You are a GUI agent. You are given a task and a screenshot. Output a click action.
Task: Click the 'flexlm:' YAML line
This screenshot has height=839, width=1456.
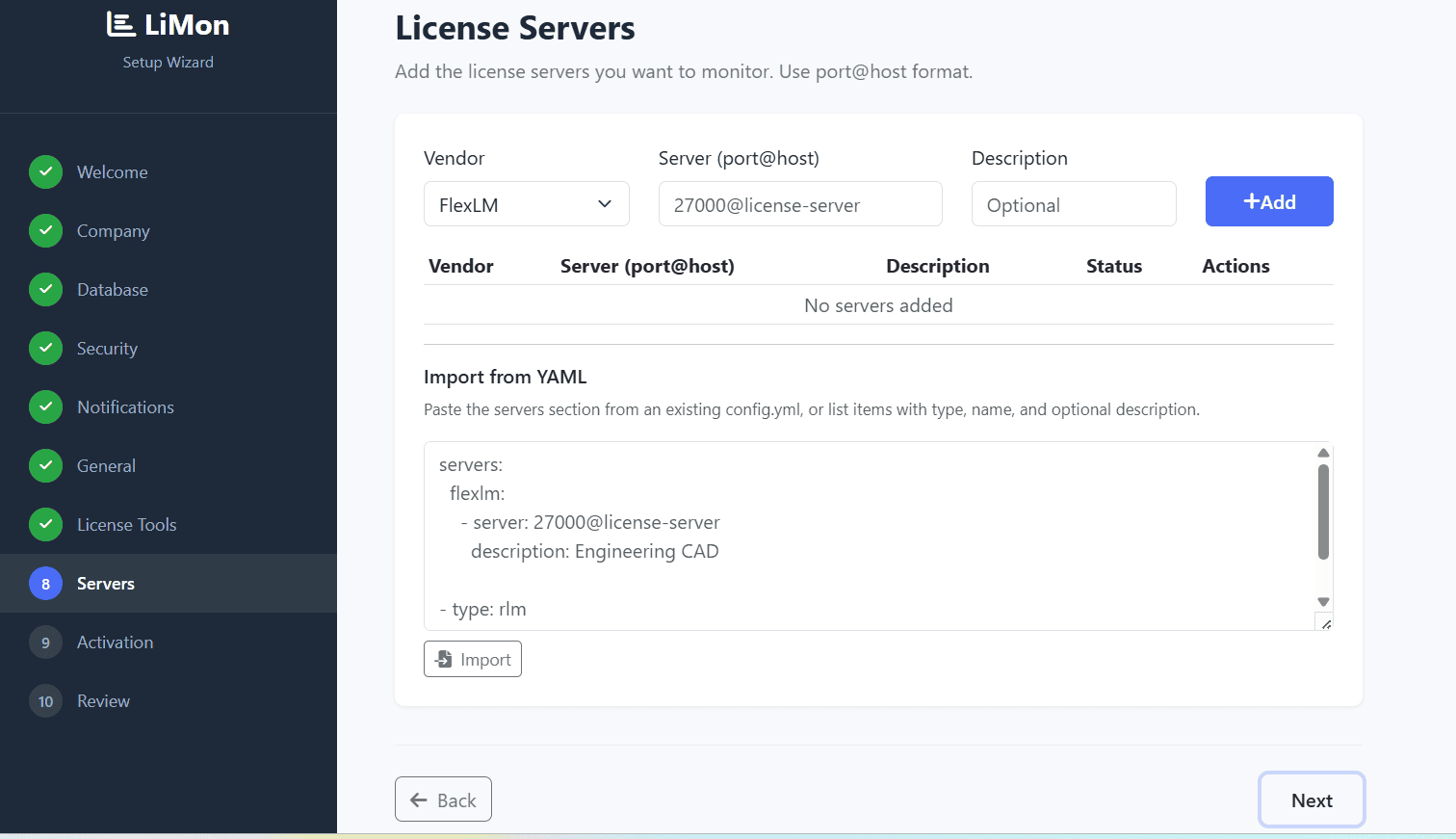[477, 493]
